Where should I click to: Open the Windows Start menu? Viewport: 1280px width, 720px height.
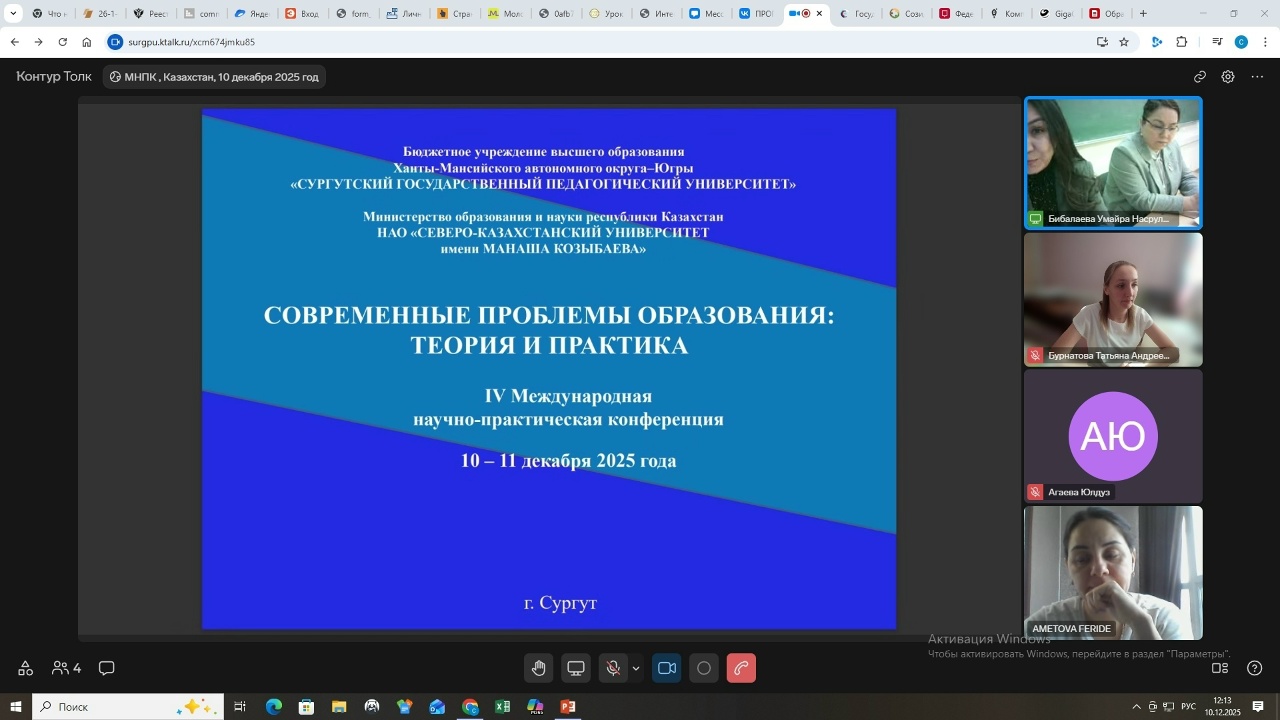pyautogui.click(x=16, y=707)
